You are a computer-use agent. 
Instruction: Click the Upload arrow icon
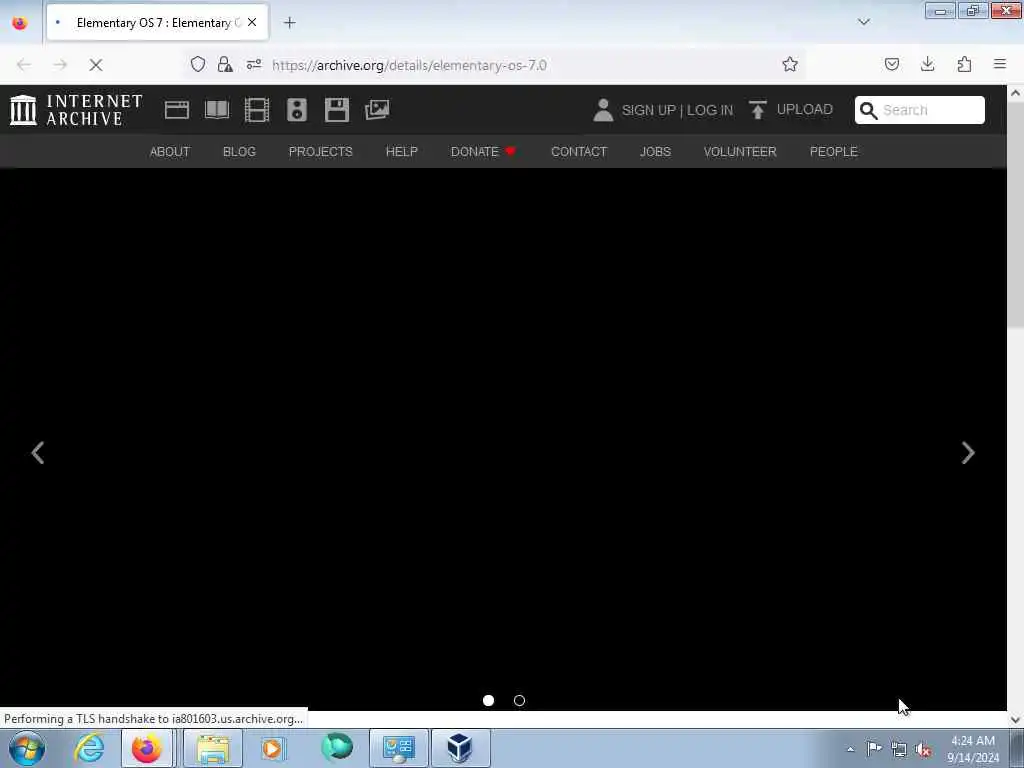point(758,110)
